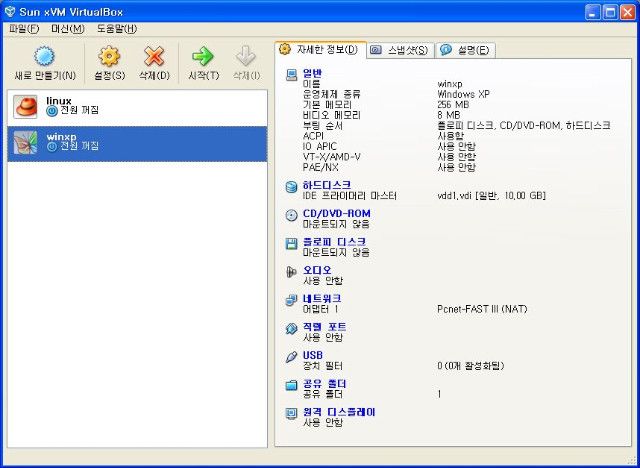Click the 'winxp' name value in General
640x468 pixels.
coord(450,84)
